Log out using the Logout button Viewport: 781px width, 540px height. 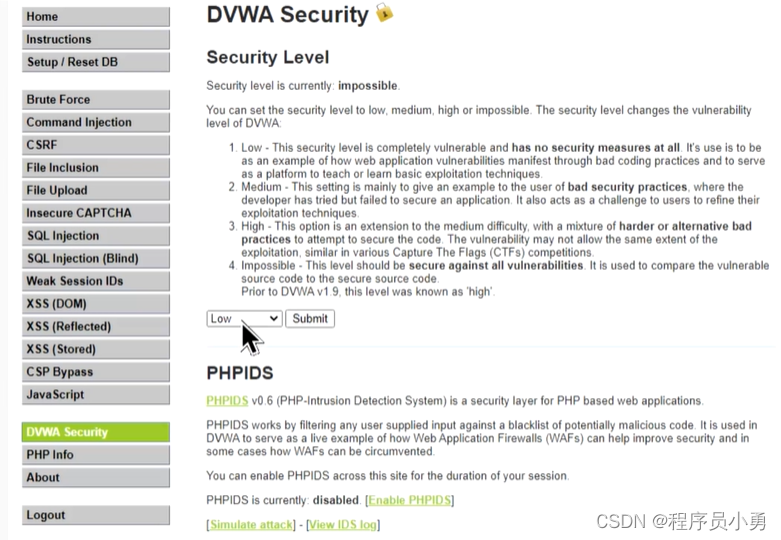pyautogui.click(x=95, y=515)
